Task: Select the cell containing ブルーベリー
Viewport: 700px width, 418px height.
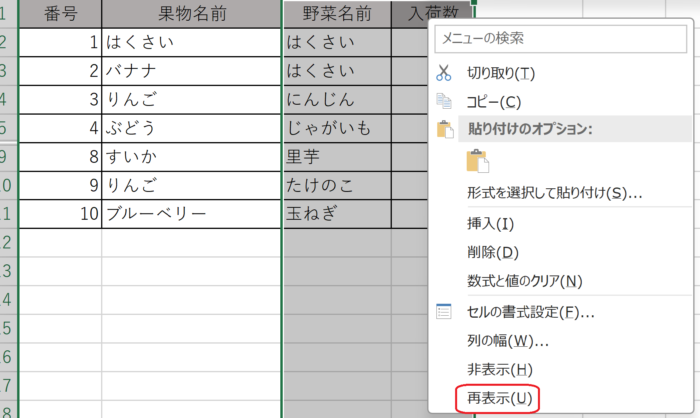Action: (x=190, y=213)
